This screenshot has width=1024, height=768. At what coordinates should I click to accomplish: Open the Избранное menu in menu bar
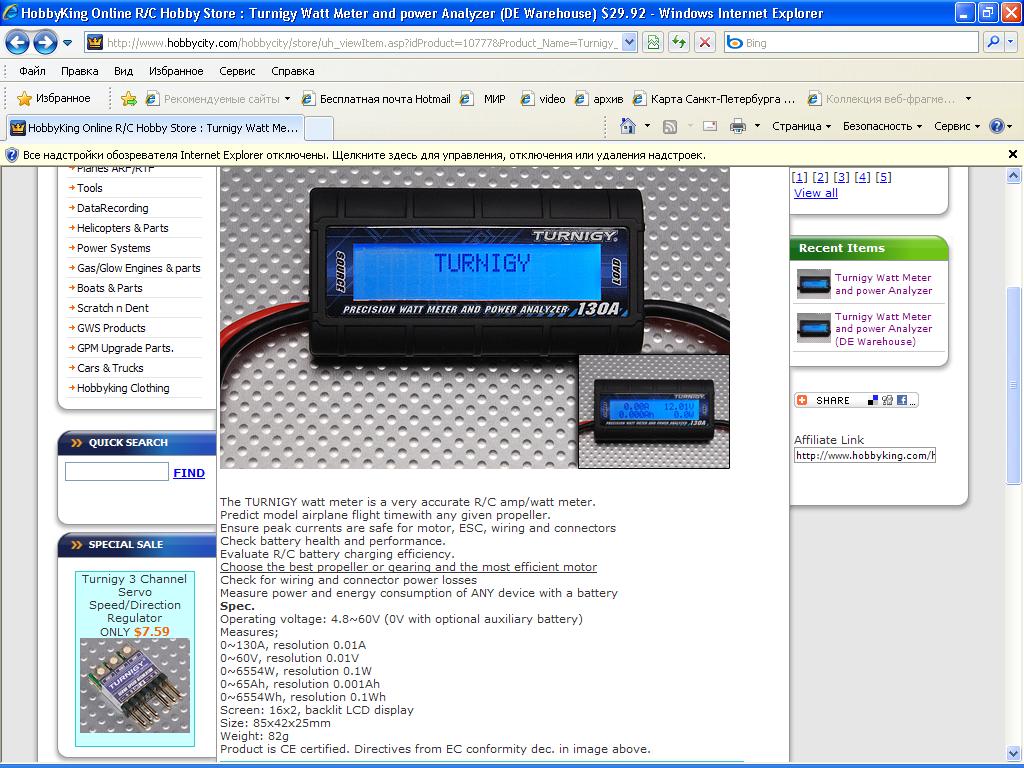click(176, 71)
